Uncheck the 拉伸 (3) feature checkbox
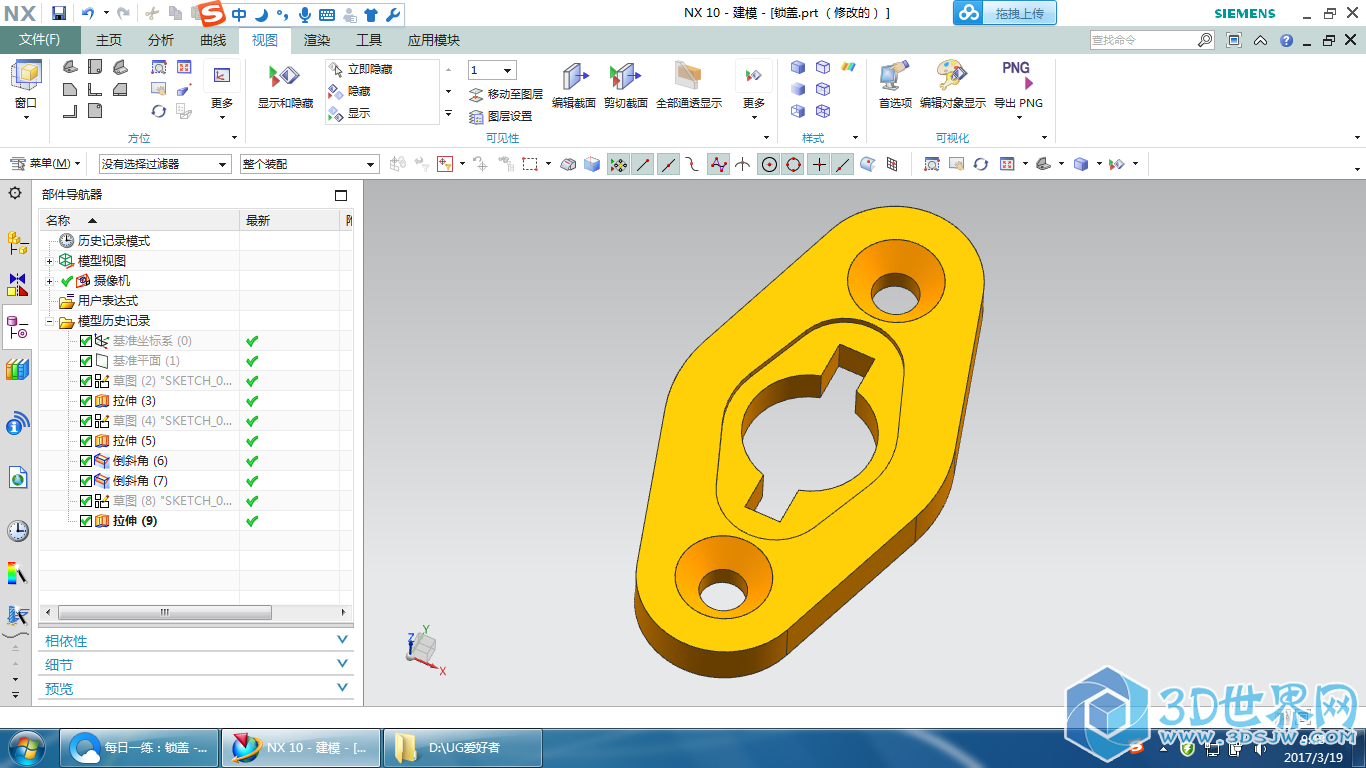 coord(85,401)
